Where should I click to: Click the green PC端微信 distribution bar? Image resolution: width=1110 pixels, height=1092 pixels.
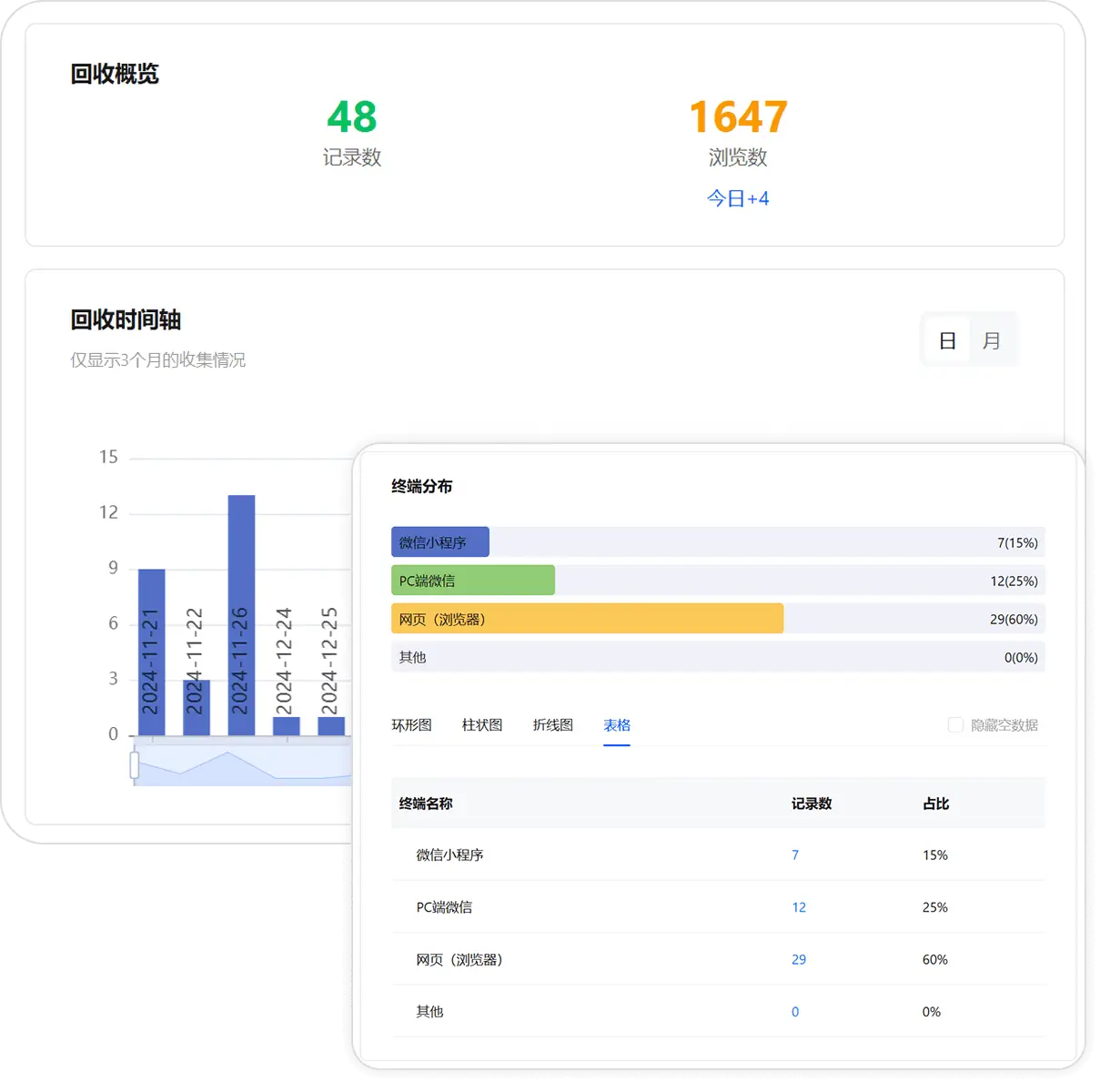click(473, 581)
